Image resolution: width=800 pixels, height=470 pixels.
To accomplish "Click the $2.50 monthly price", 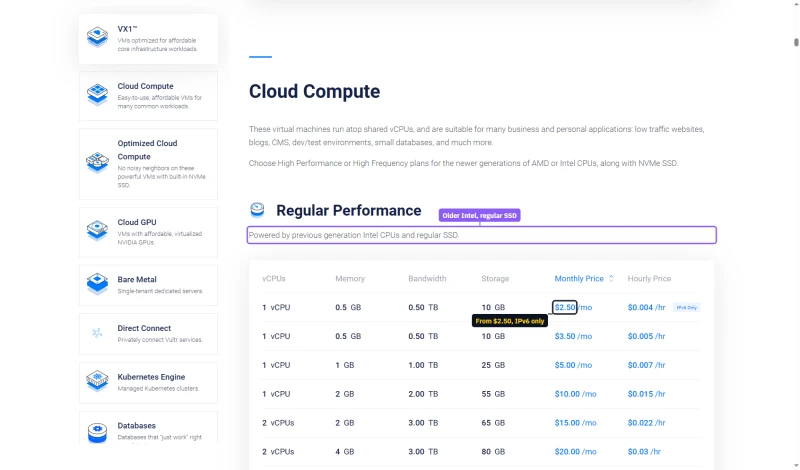I will pos(565,307).
